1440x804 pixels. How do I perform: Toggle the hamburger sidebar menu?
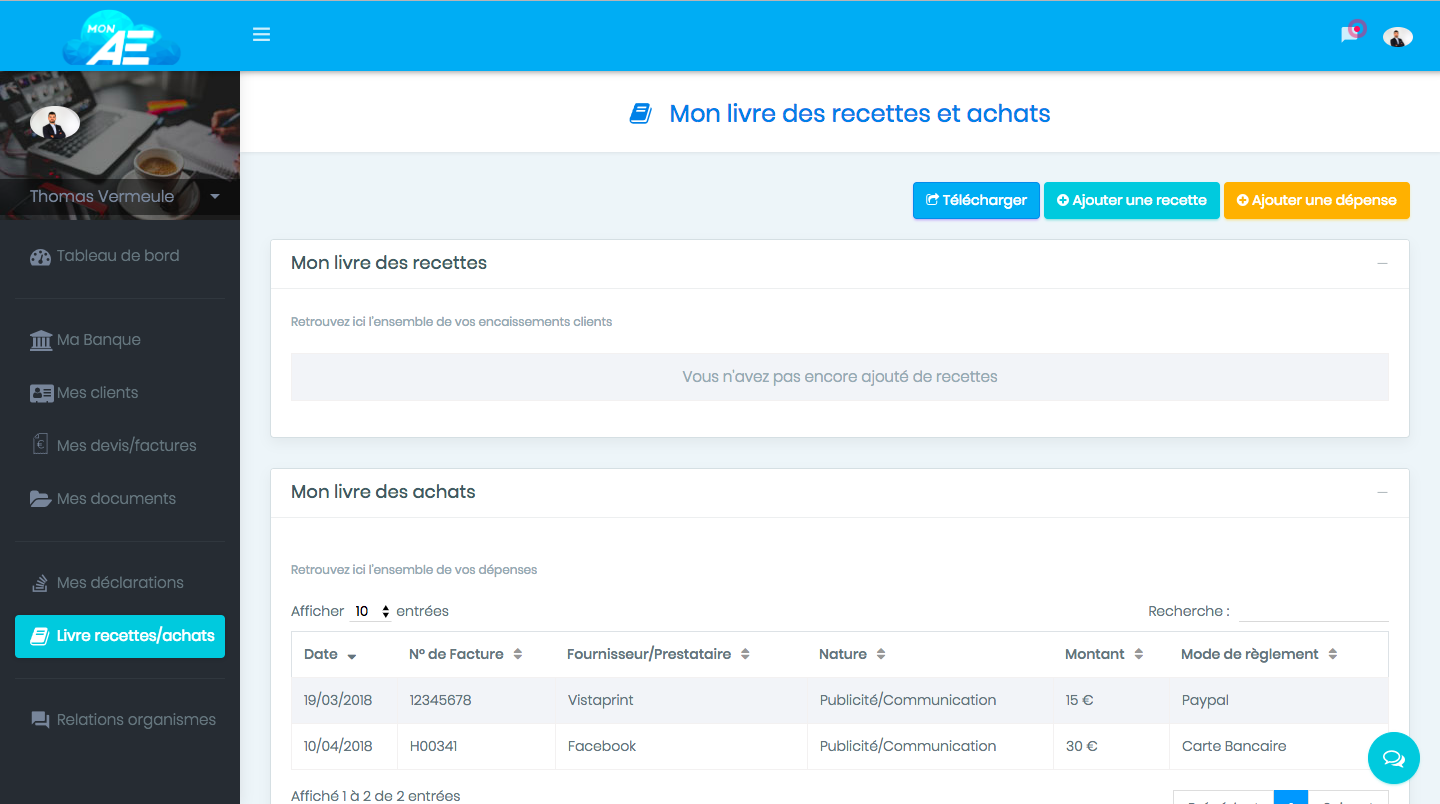(262, 35)
